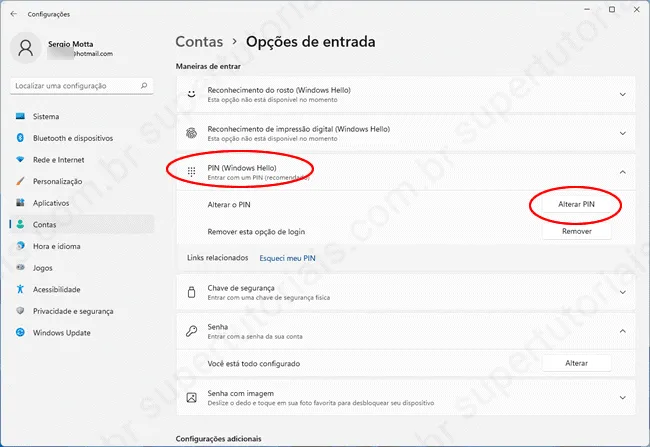
Task: Click the back arrow icon
Action: click(14, 14)
